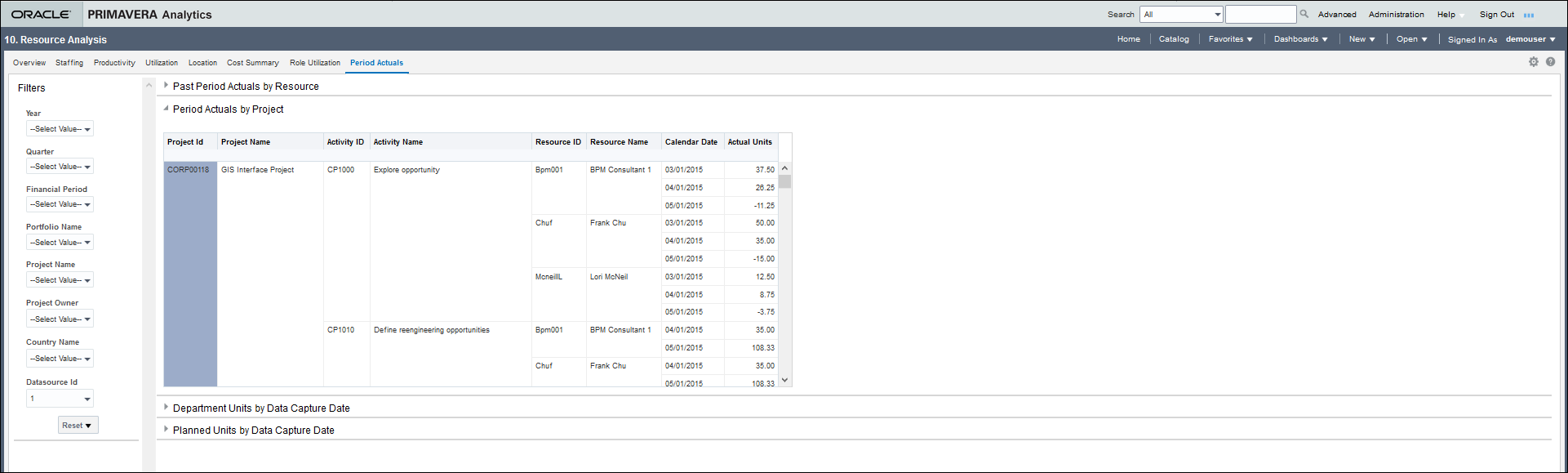Screen dimensions: 1568x473
Task: Open the Open menu
Action: tap(1411, 39)
